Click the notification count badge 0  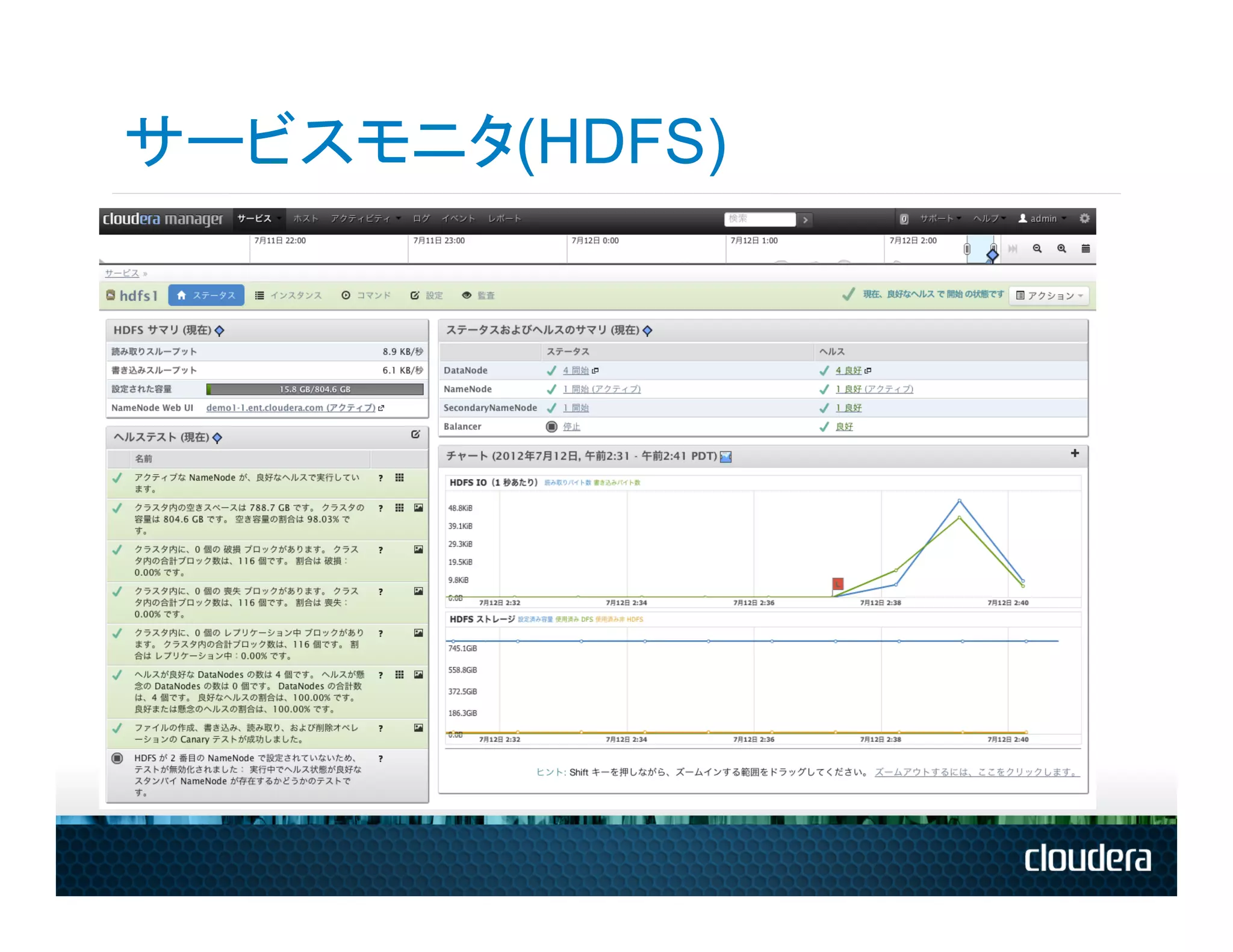pyautogui.click(x=904, y=219)
